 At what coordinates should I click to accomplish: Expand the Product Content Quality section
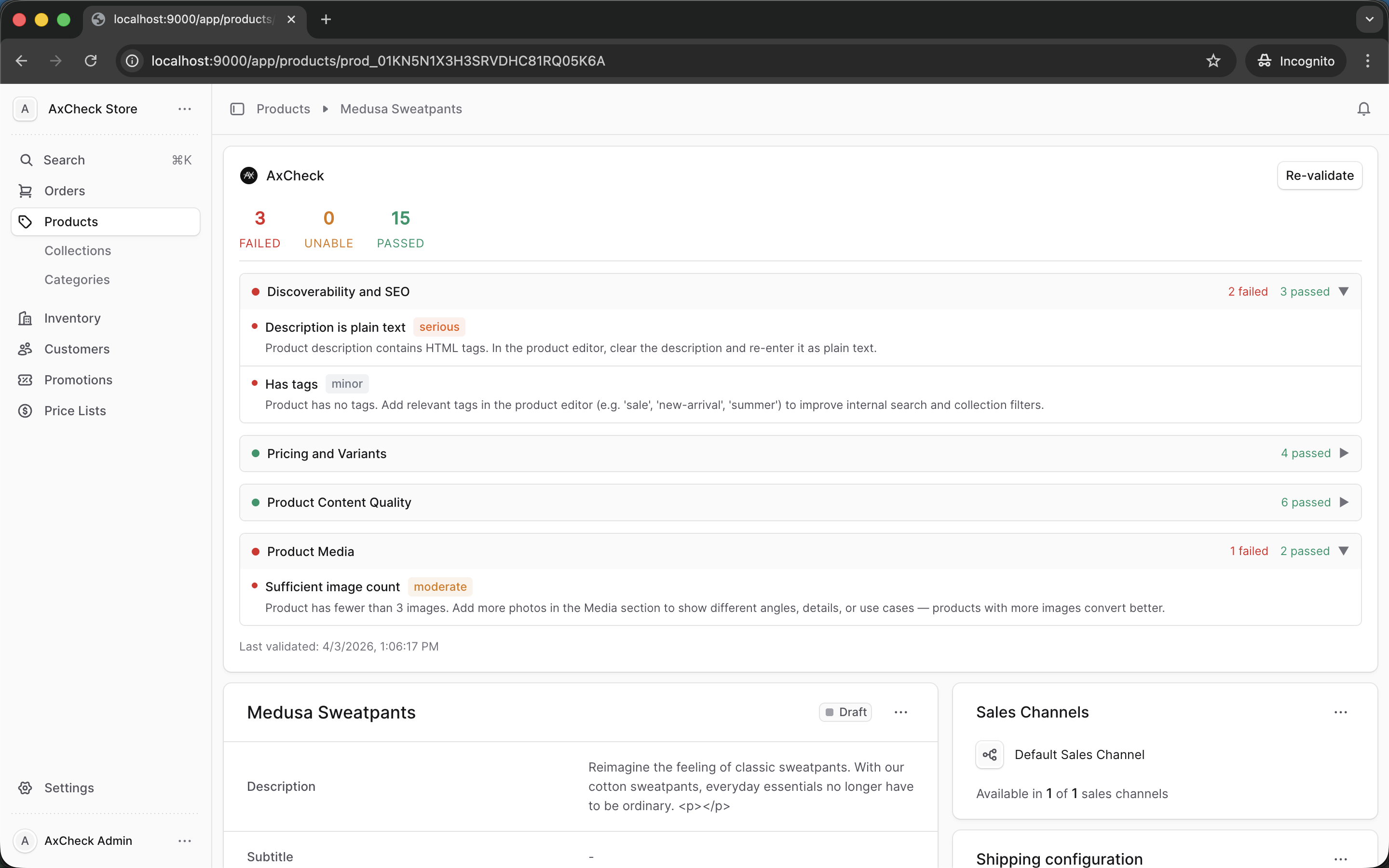(1344, 502)
